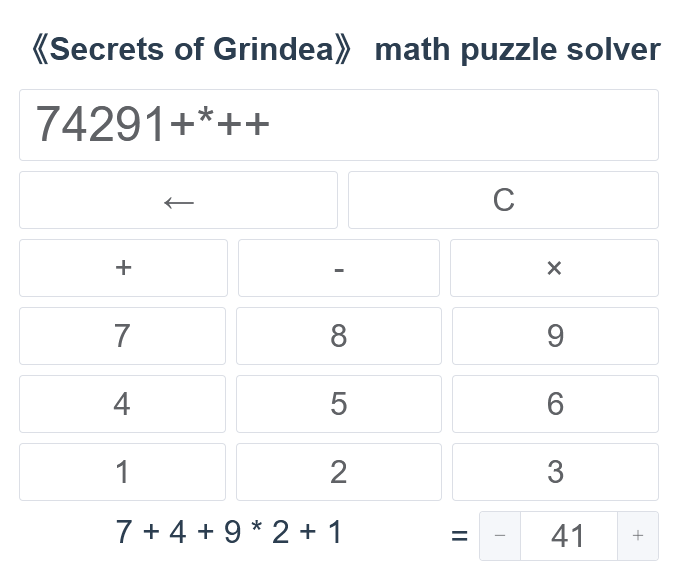Tap the digit 2 key
The image size is (686, 579).
tap(339, 472)
